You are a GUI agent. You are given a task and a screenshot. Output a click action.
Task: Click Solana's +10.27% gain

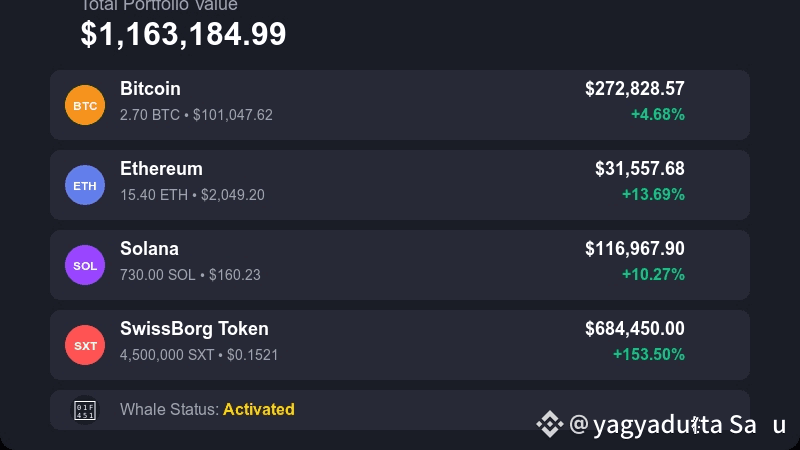click(653, 274)
